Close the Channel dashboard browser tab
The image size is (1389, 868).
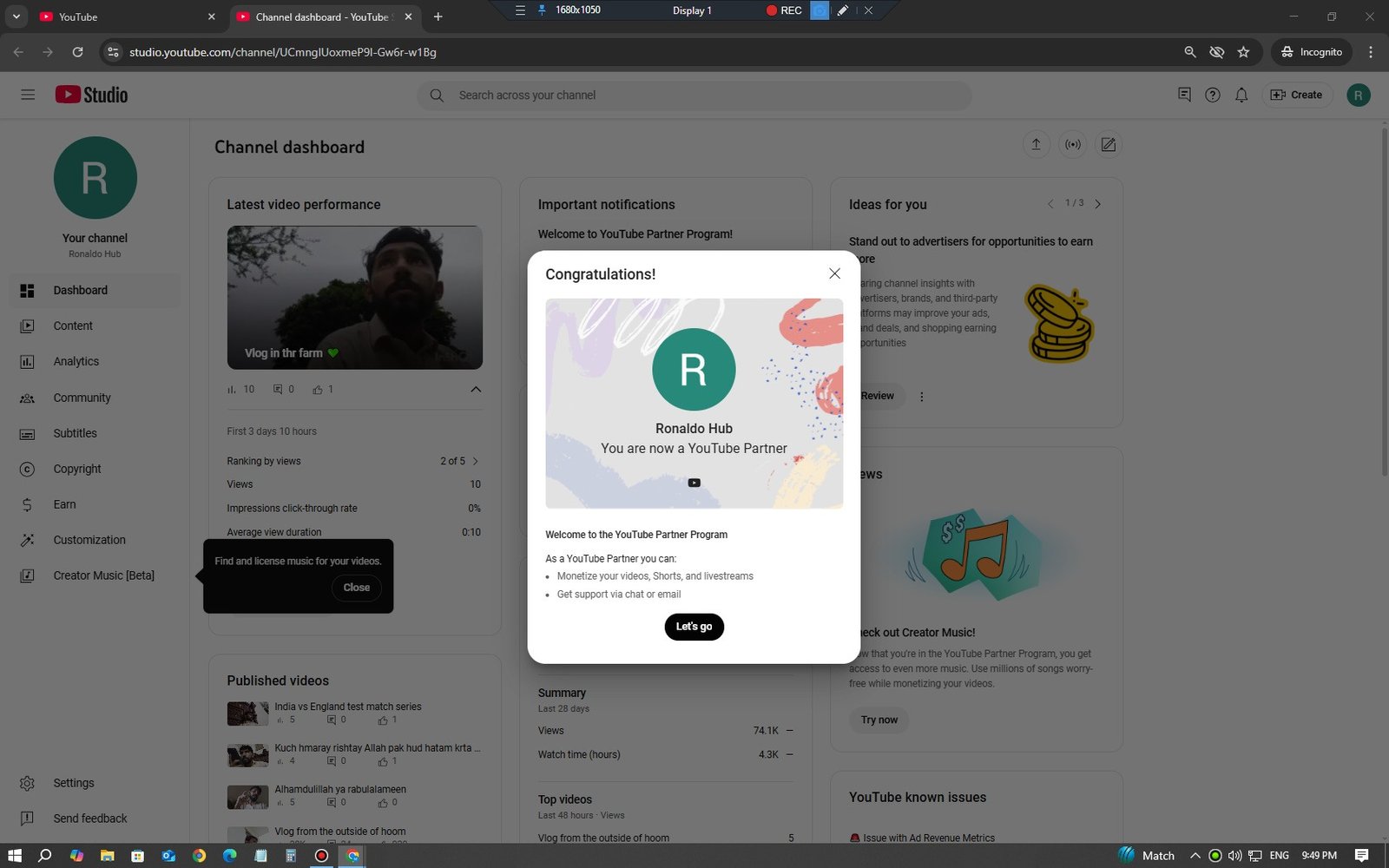408,16
